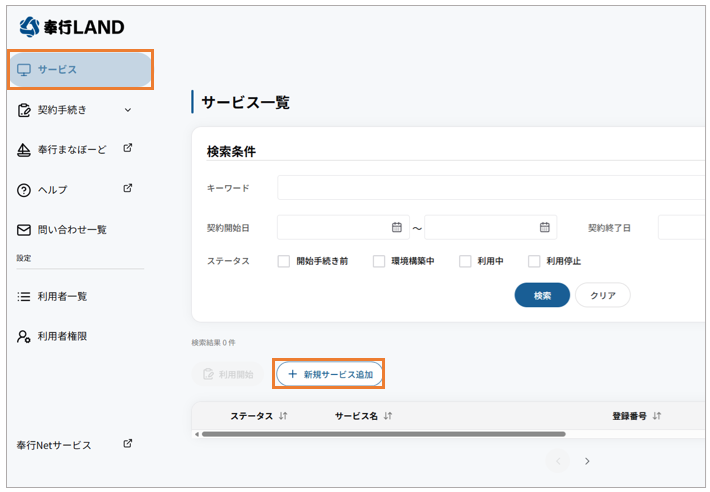Screen dimensions: 710x492
Task: Click the horizontal scrollbar under the table
Action: [382, 434]
